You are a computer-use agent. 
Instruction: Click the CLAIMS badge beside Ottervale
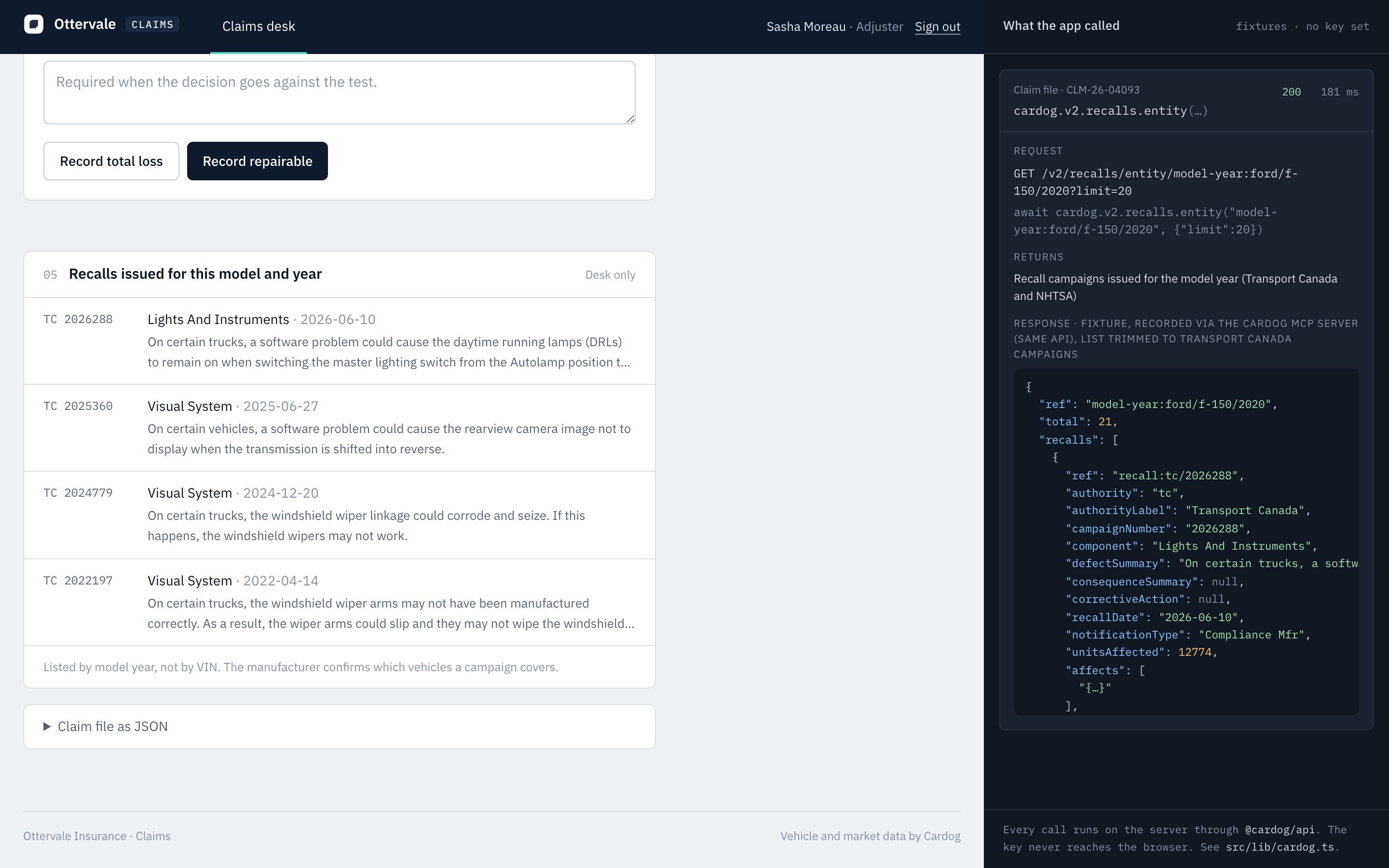point(152,25)
